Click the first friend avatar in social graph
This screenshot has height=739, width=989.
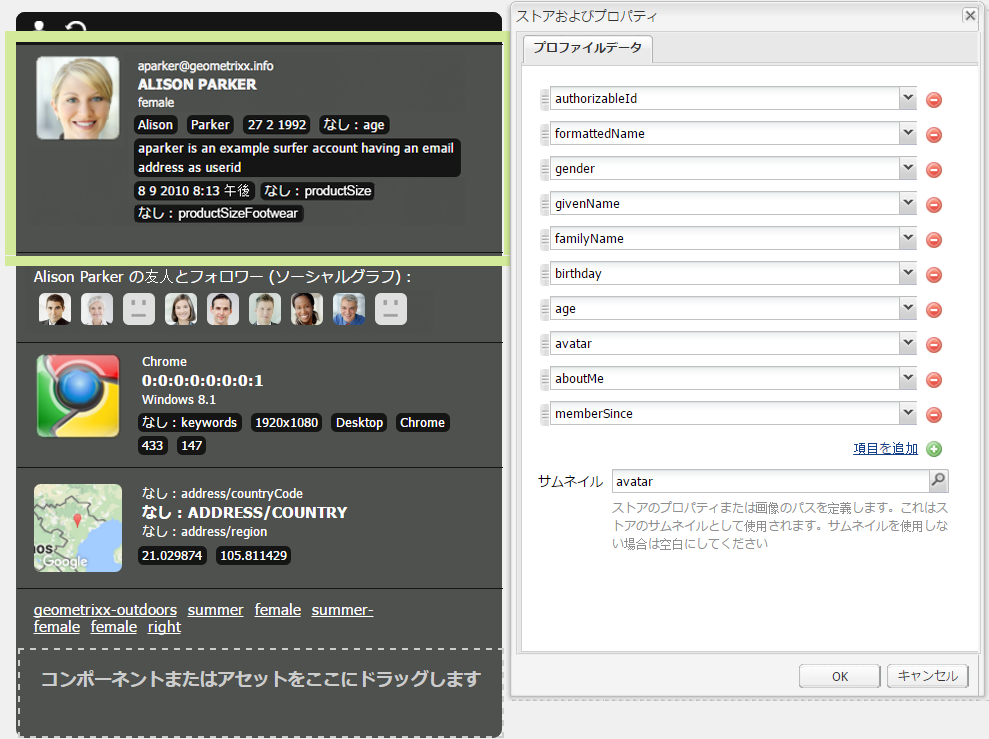[55, 309]
